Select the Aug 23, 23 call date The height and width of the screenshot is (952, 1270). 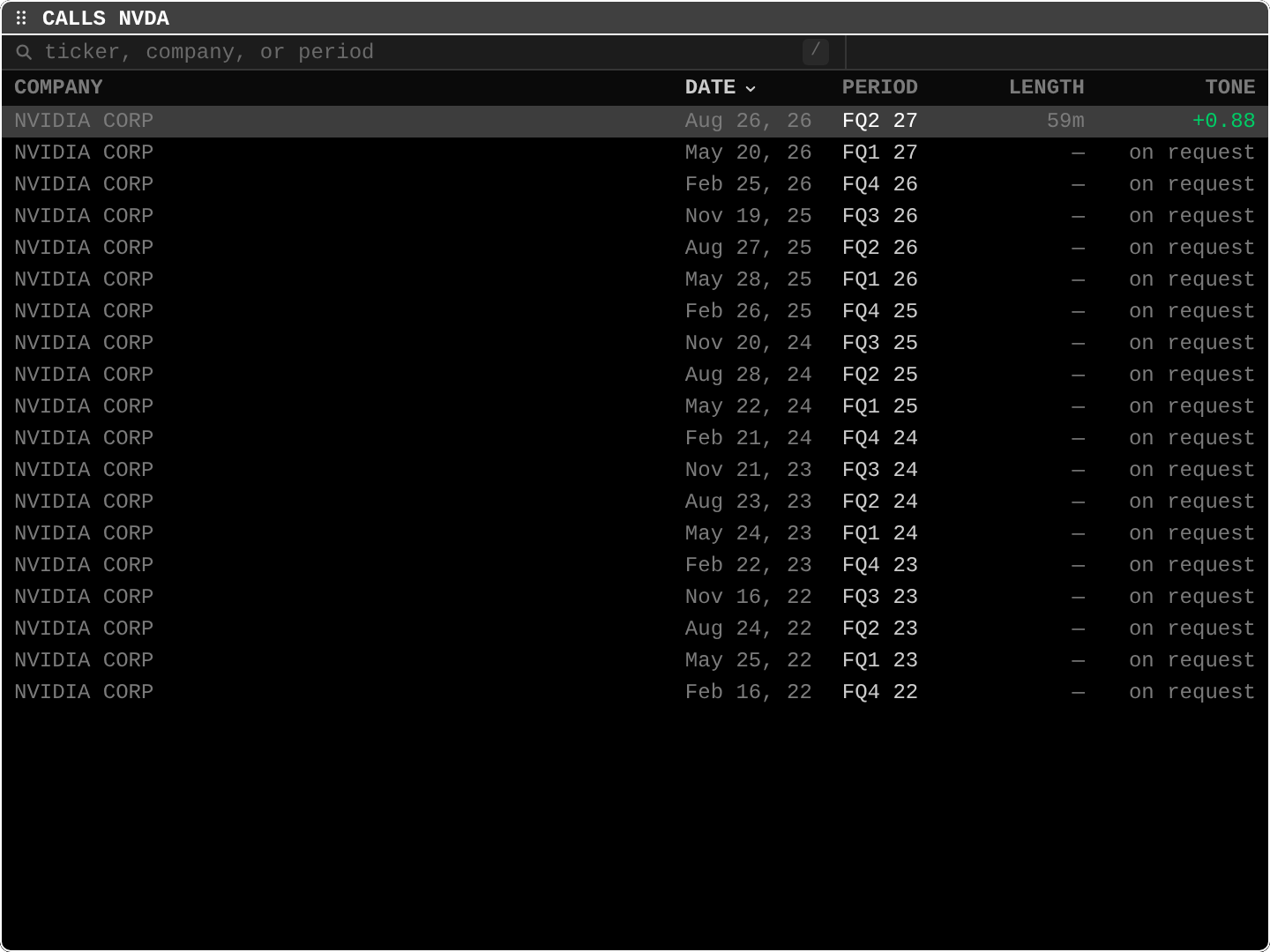tap(748, 502)
